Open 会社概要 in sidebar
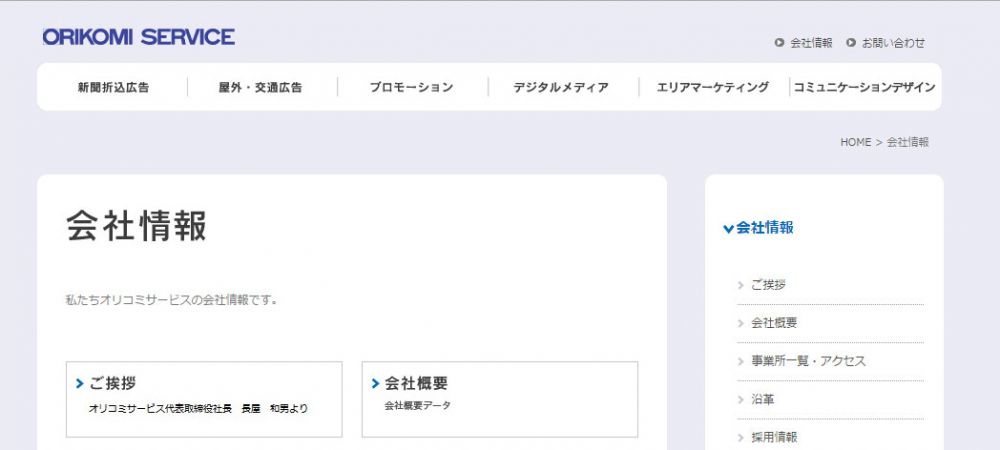Viewport: 1000px width, 450px height. pos(774,323)
